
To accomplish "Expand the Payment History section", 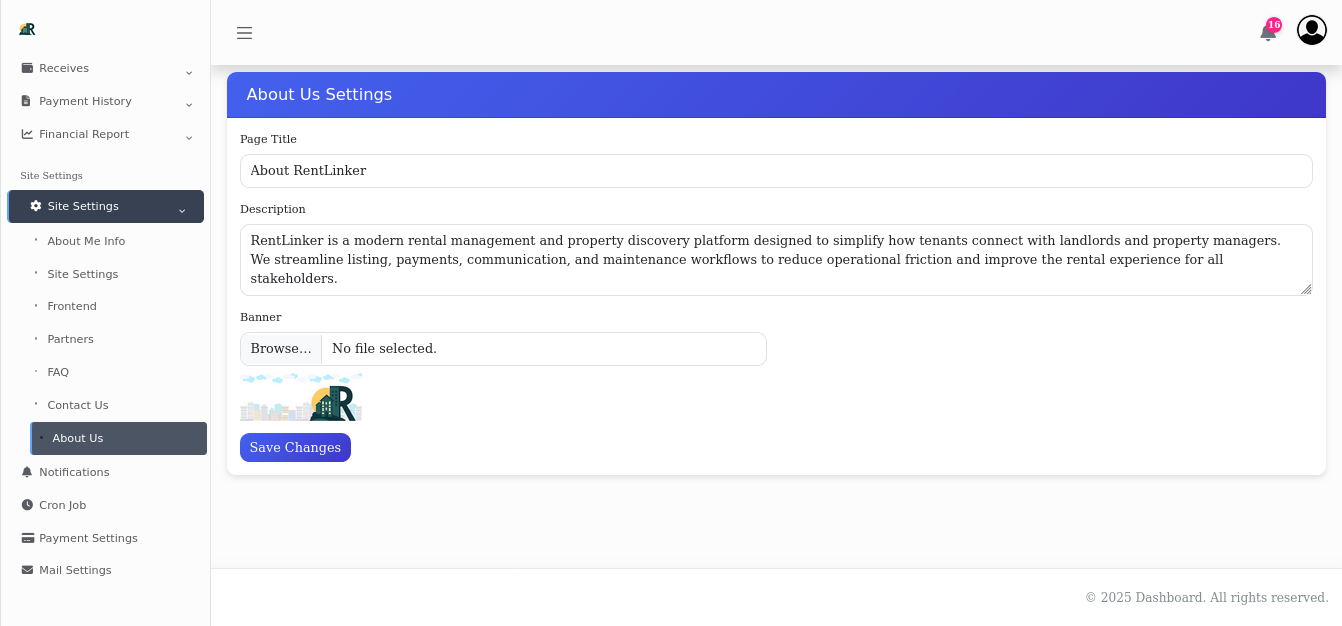I will (x=189, y=105).
